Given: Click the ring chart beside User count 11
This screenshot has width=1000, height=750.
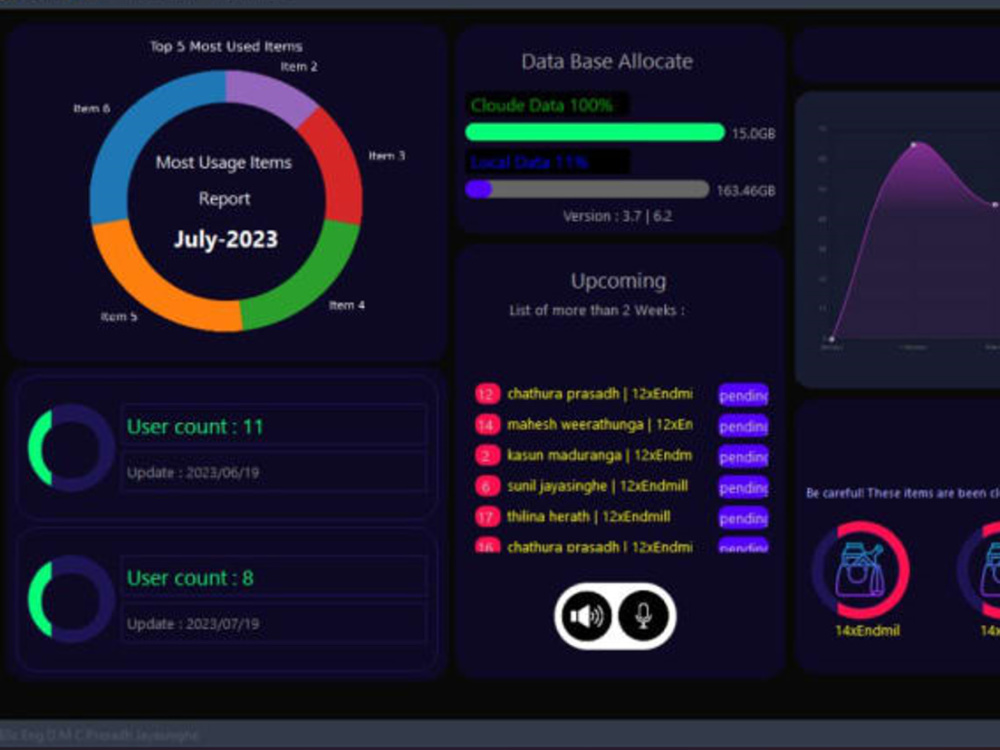Looking at the screenshot, I should click(71, 448).
